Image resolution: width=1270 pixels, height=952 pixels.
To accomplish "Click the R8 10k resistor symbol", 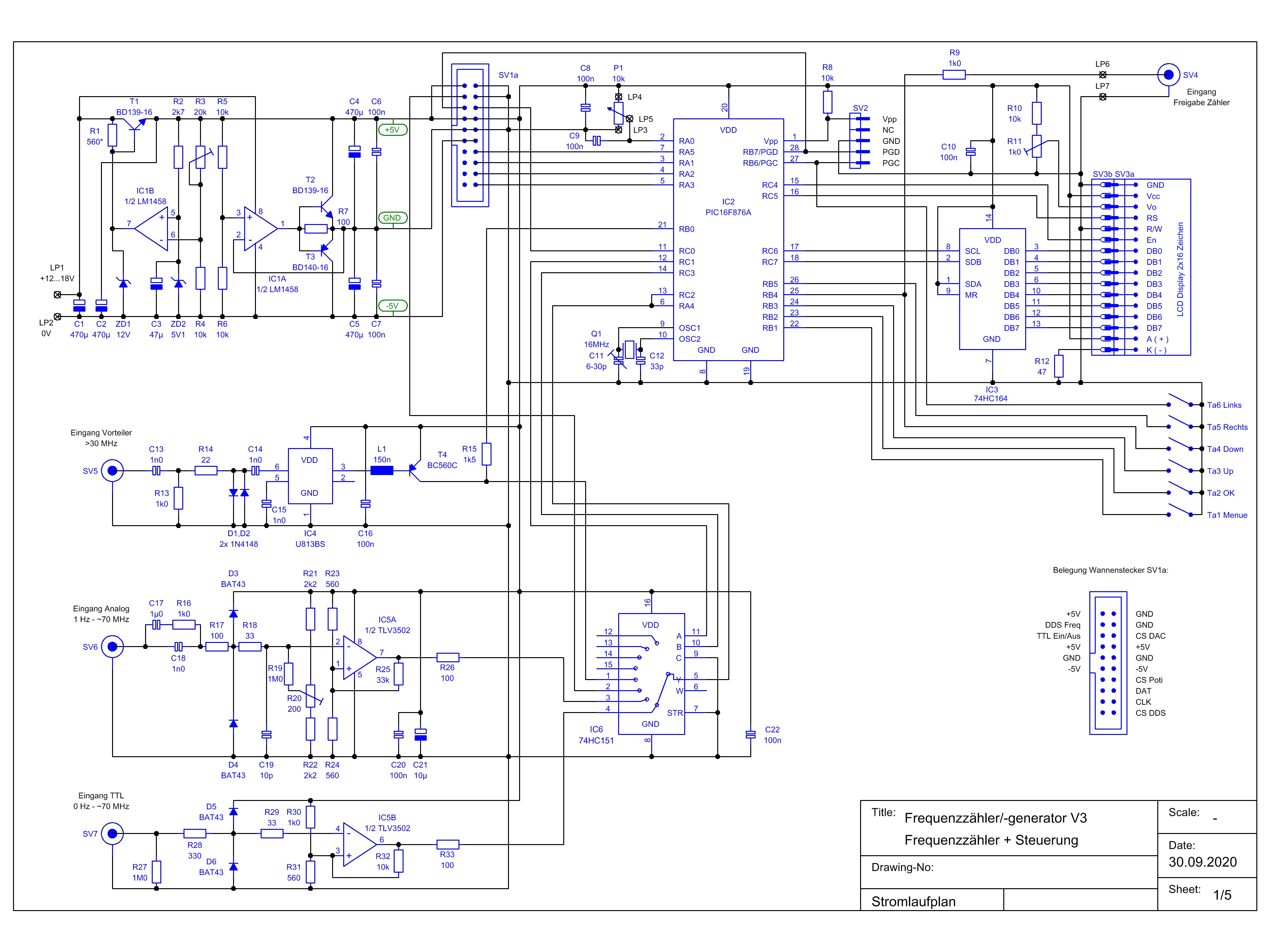I will 827,102.
